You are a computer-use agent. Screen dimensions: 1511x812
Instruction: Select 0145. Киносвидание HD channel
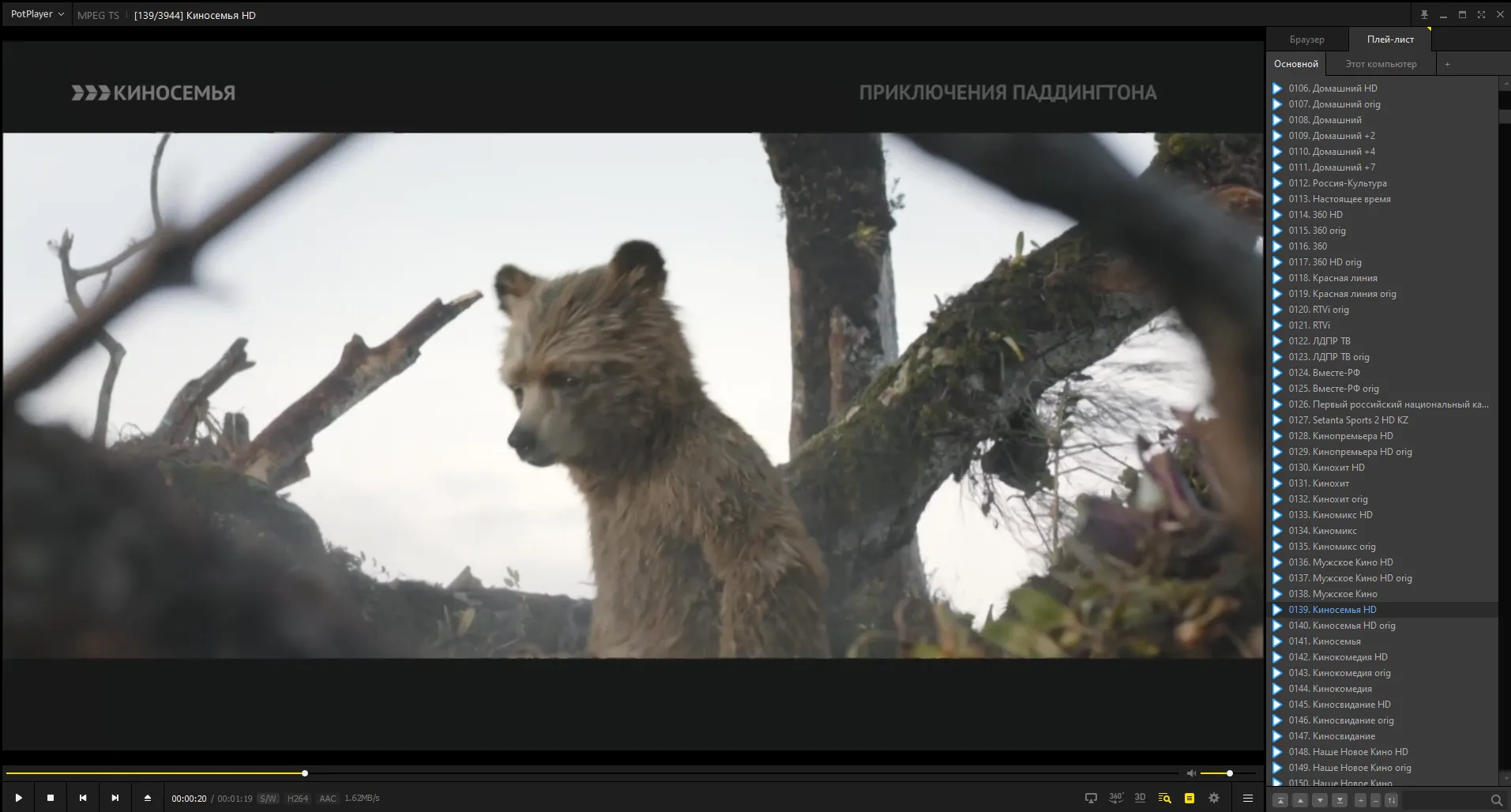[x=1381, y=705]
